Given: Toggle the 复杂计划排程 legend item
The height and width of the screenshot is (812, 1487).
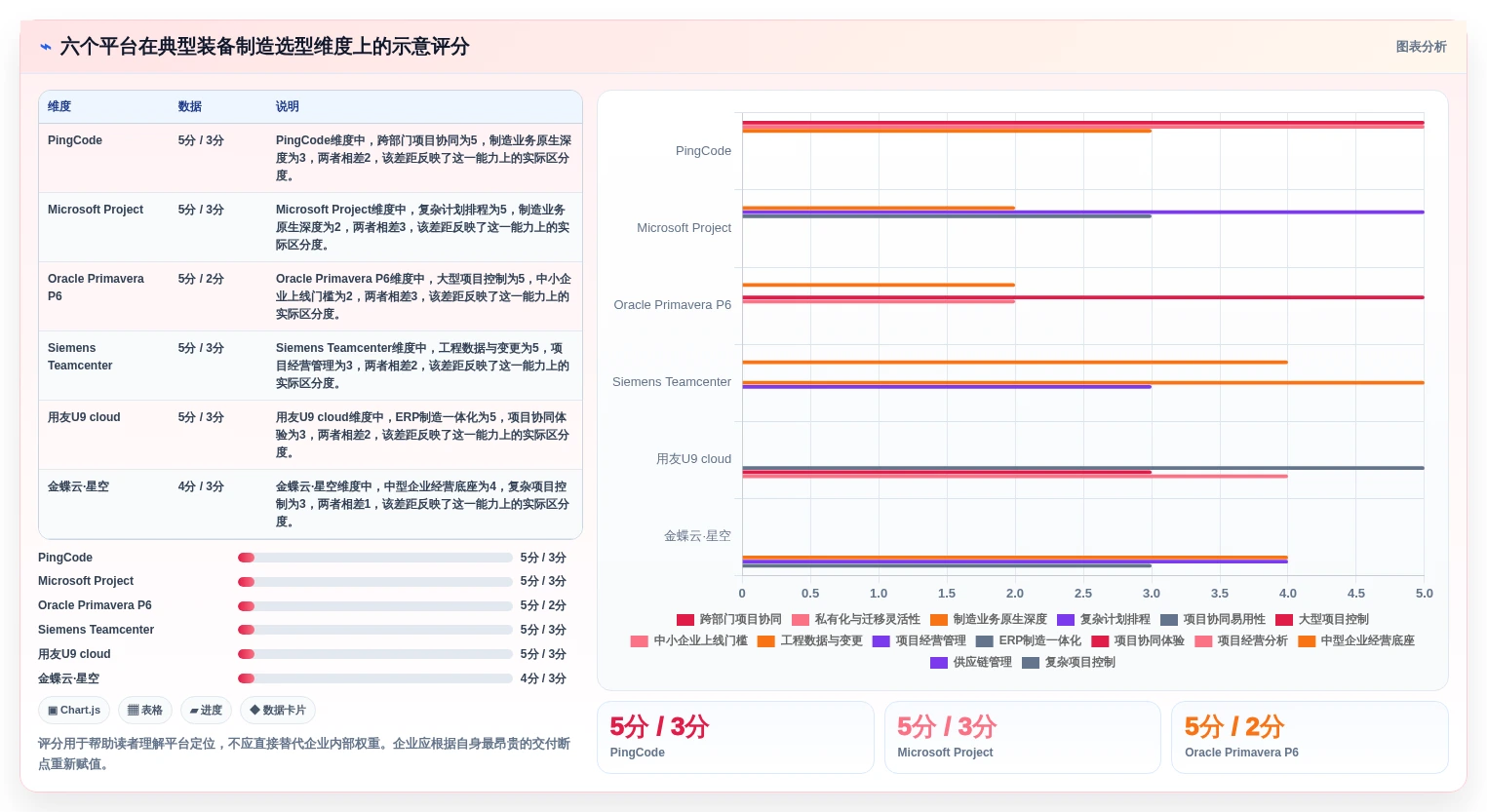Looking at the screenshot, I should [1104, 619].
